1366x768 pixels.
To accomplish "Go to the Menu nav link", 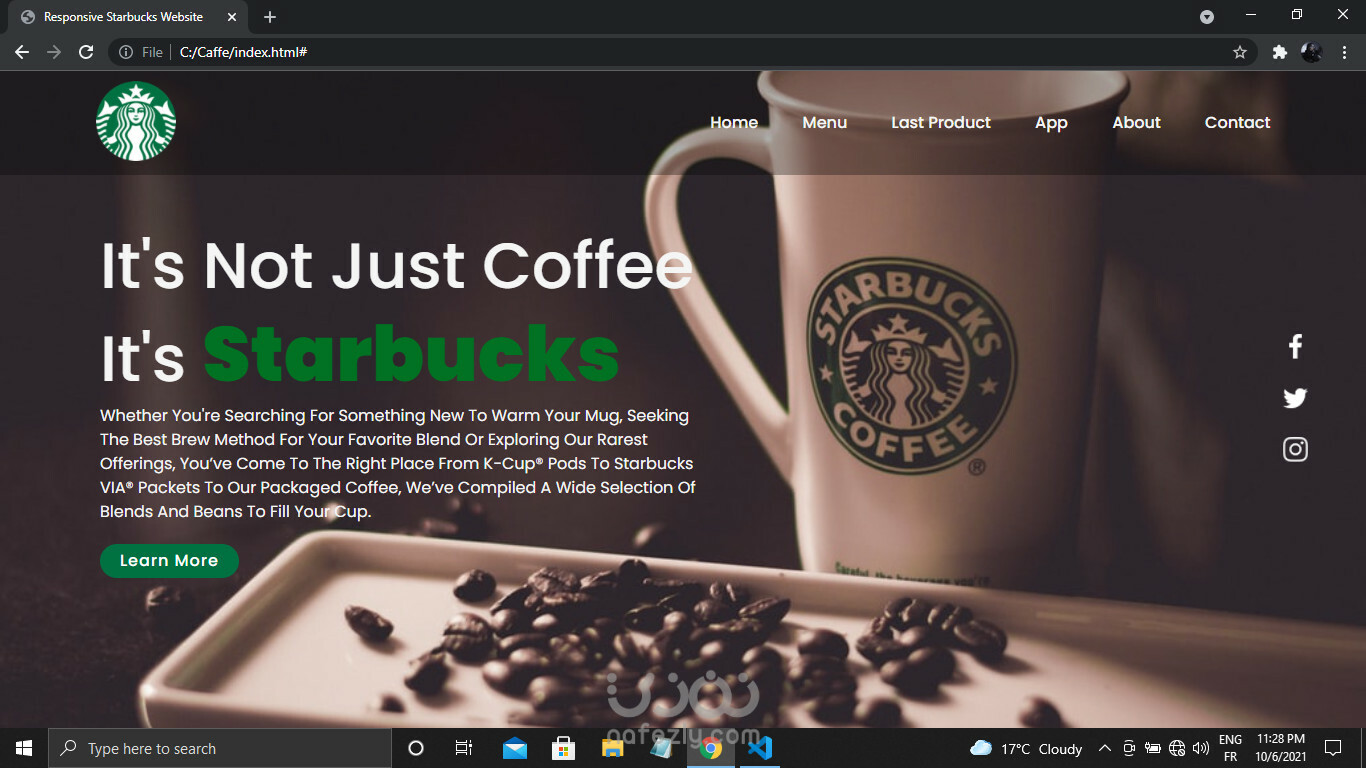I will (x=825, y=122).
